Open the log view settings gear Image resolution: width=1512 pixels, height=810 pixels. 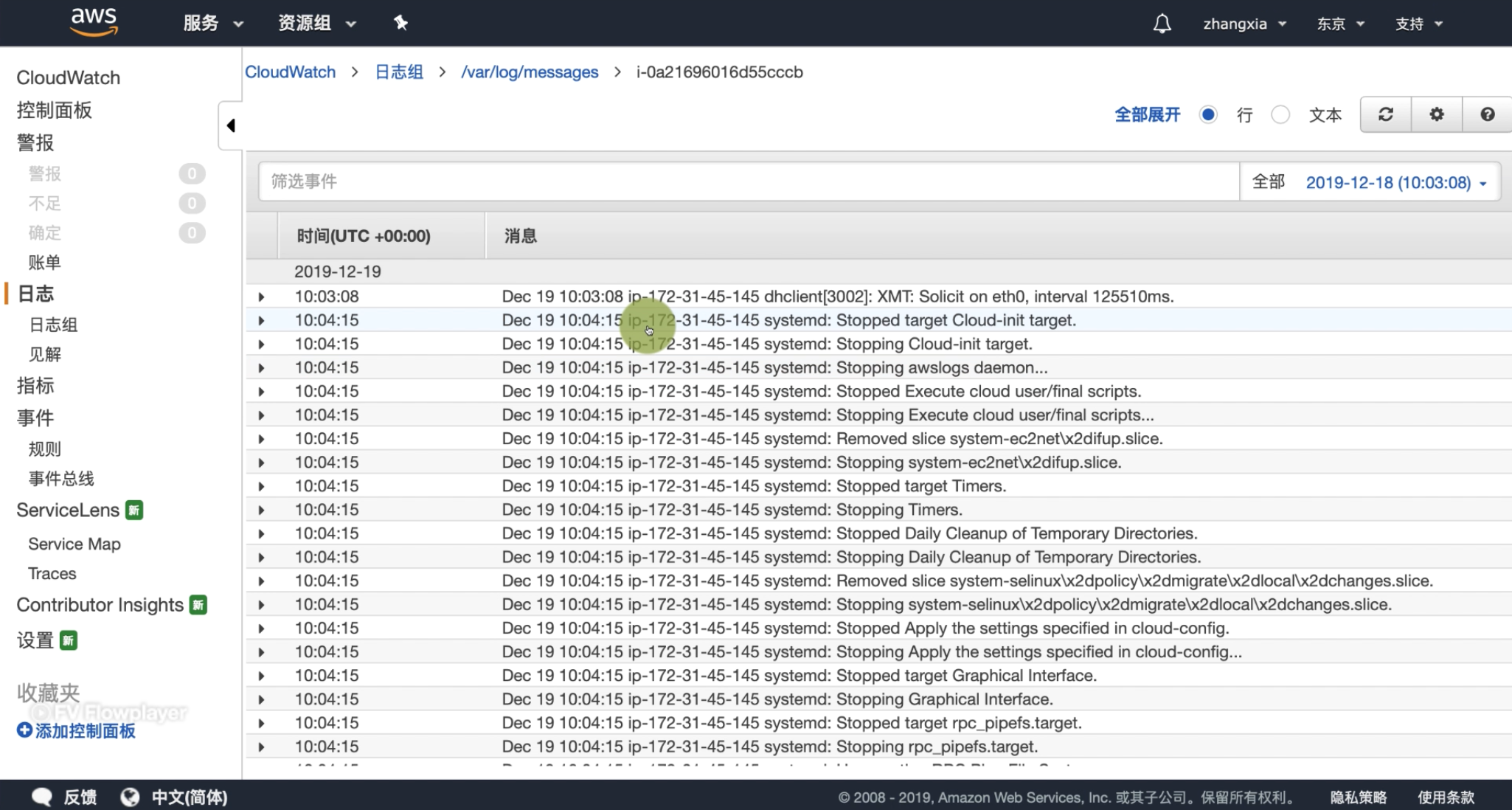point(1437,114)
